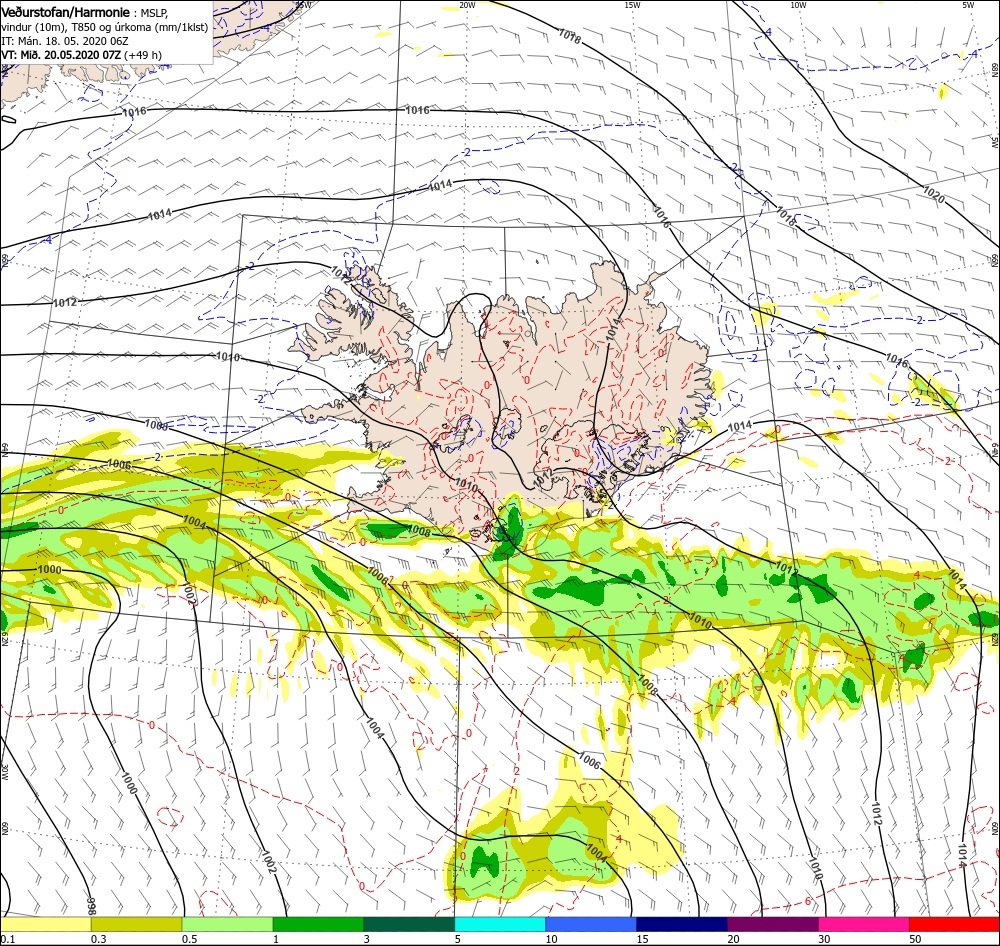Click the '3' legend value

pos(367,939)
